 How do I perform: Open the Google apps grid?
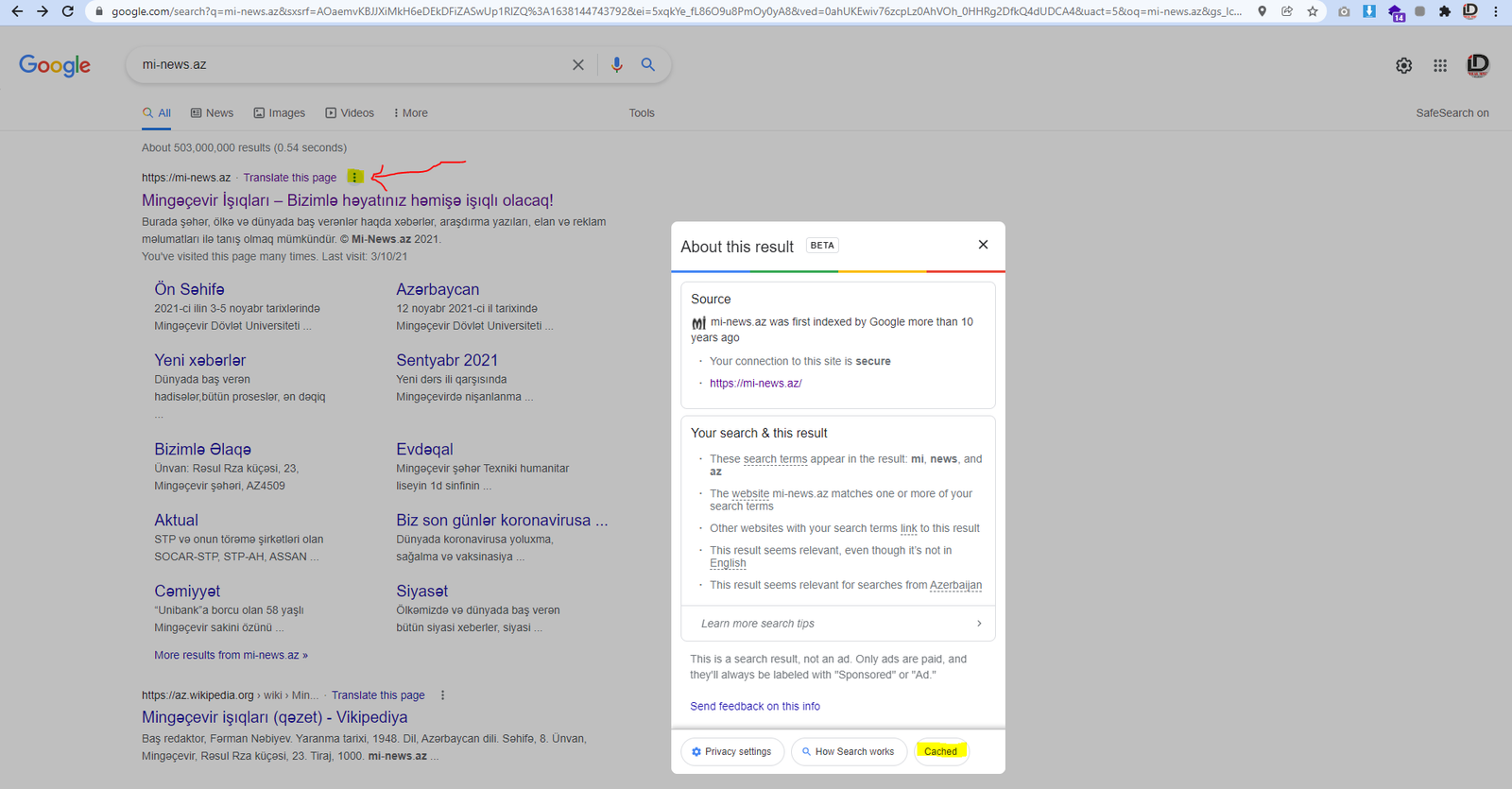pos(1440,65)
